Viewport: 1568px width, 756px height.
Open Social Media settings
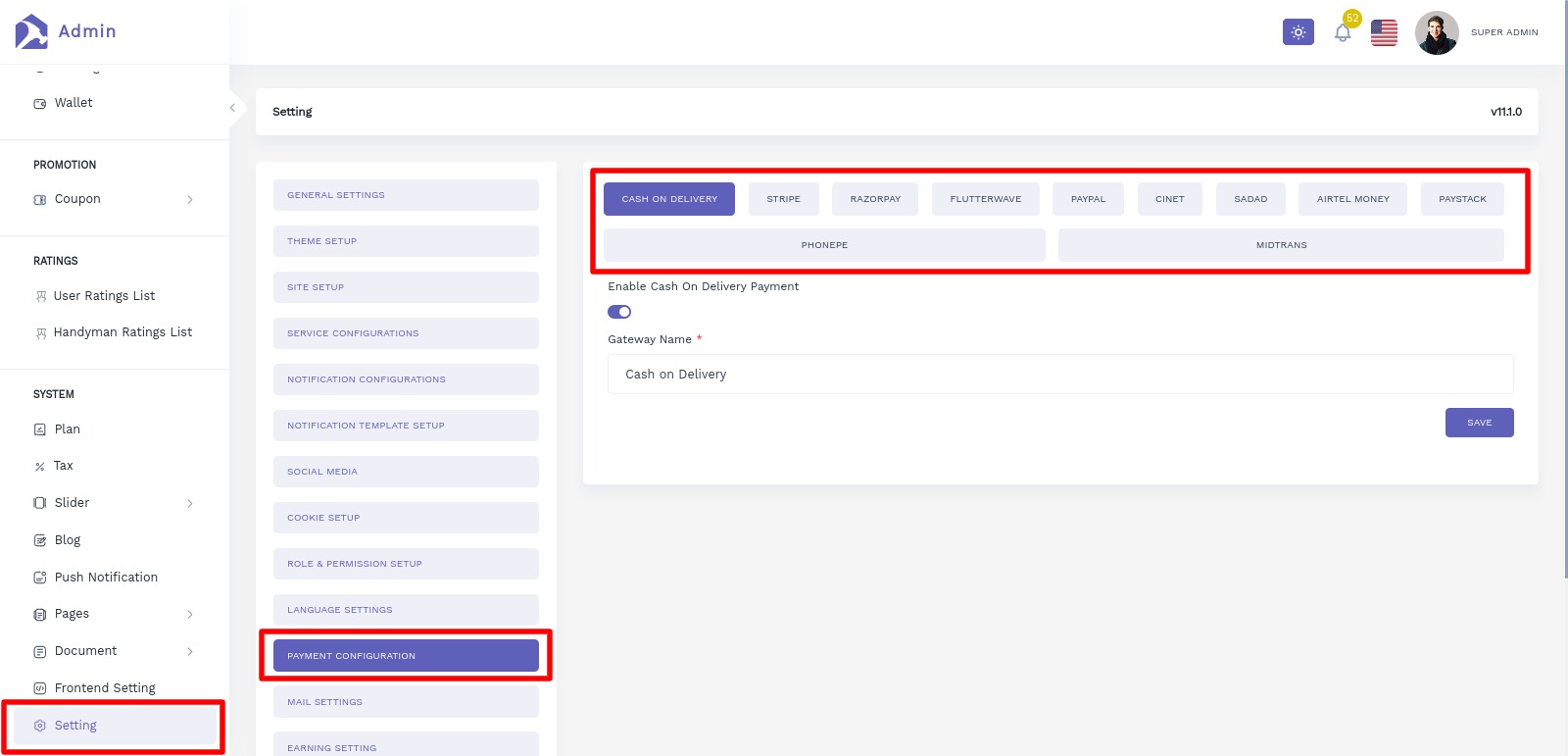tap(406, 472)
